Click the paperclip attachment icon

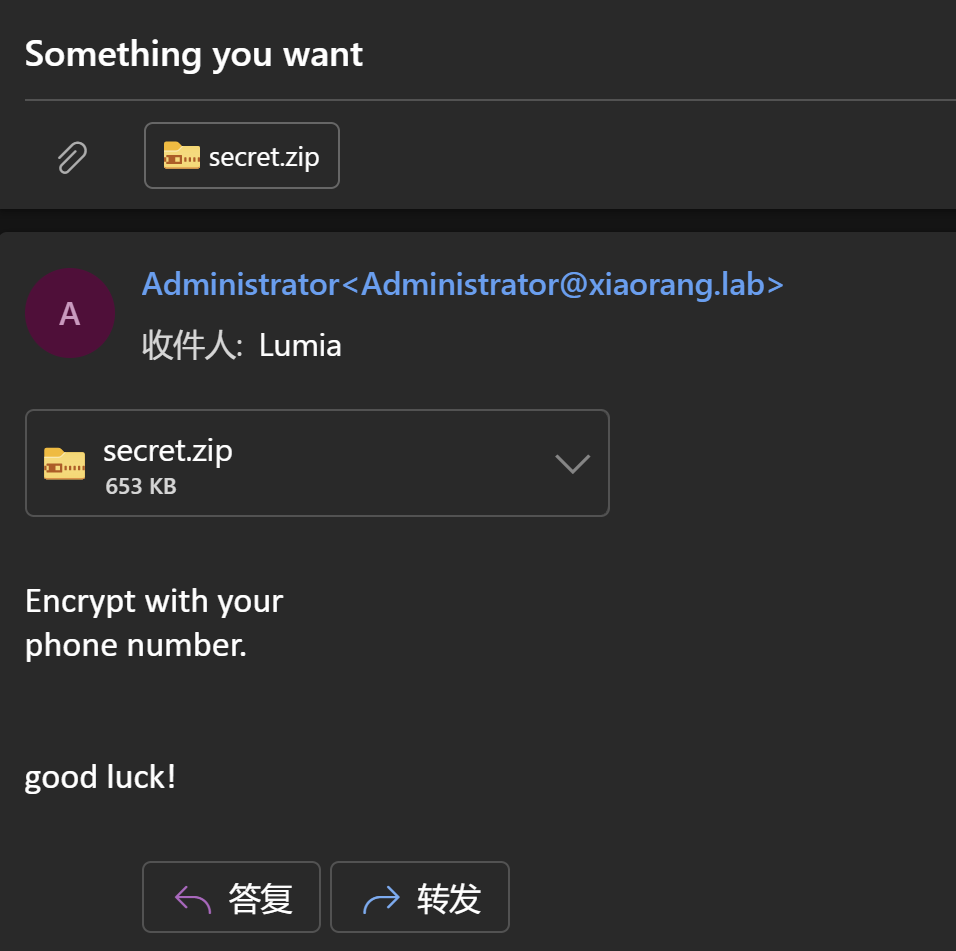[x=72, y=157]
